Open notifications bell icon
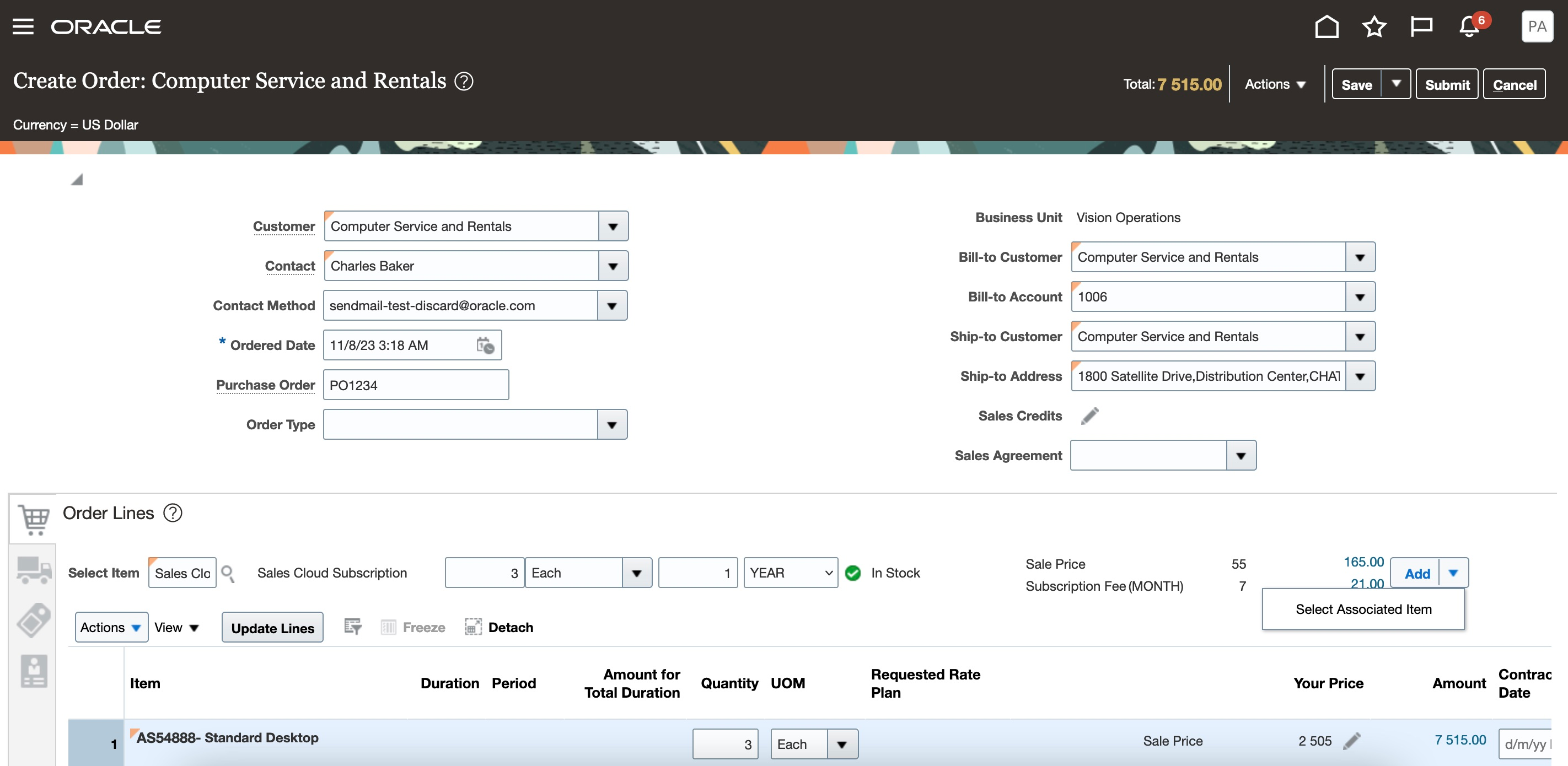The image size is (1568, 766). tap(1469, 27)
